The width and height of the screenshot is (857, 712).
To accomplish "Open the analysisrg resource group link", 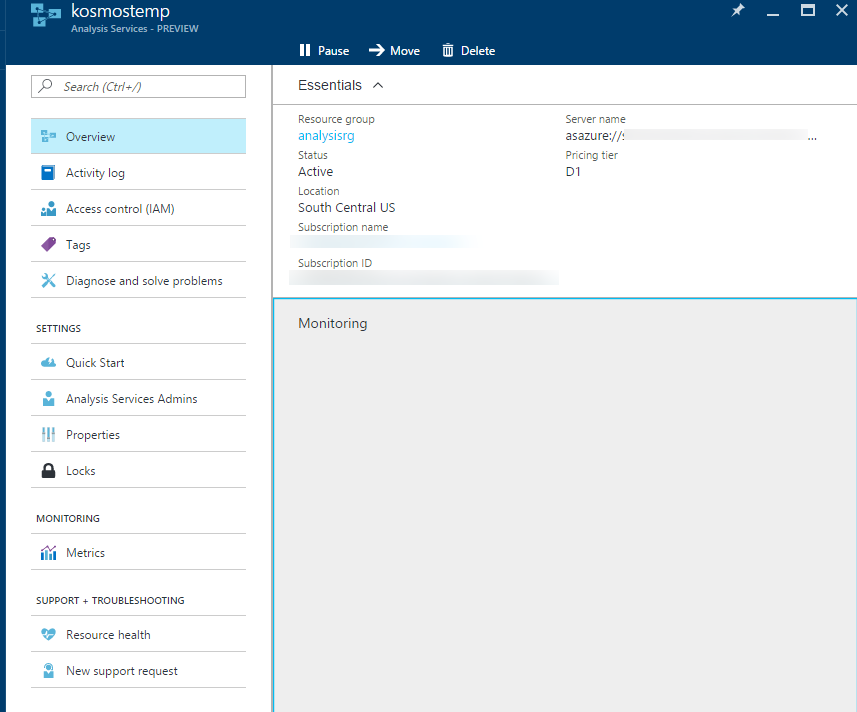I will tap(326, 136).
